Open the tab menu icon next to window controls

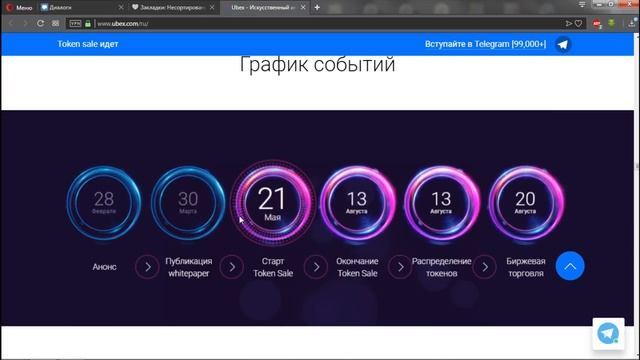[582, 4]
